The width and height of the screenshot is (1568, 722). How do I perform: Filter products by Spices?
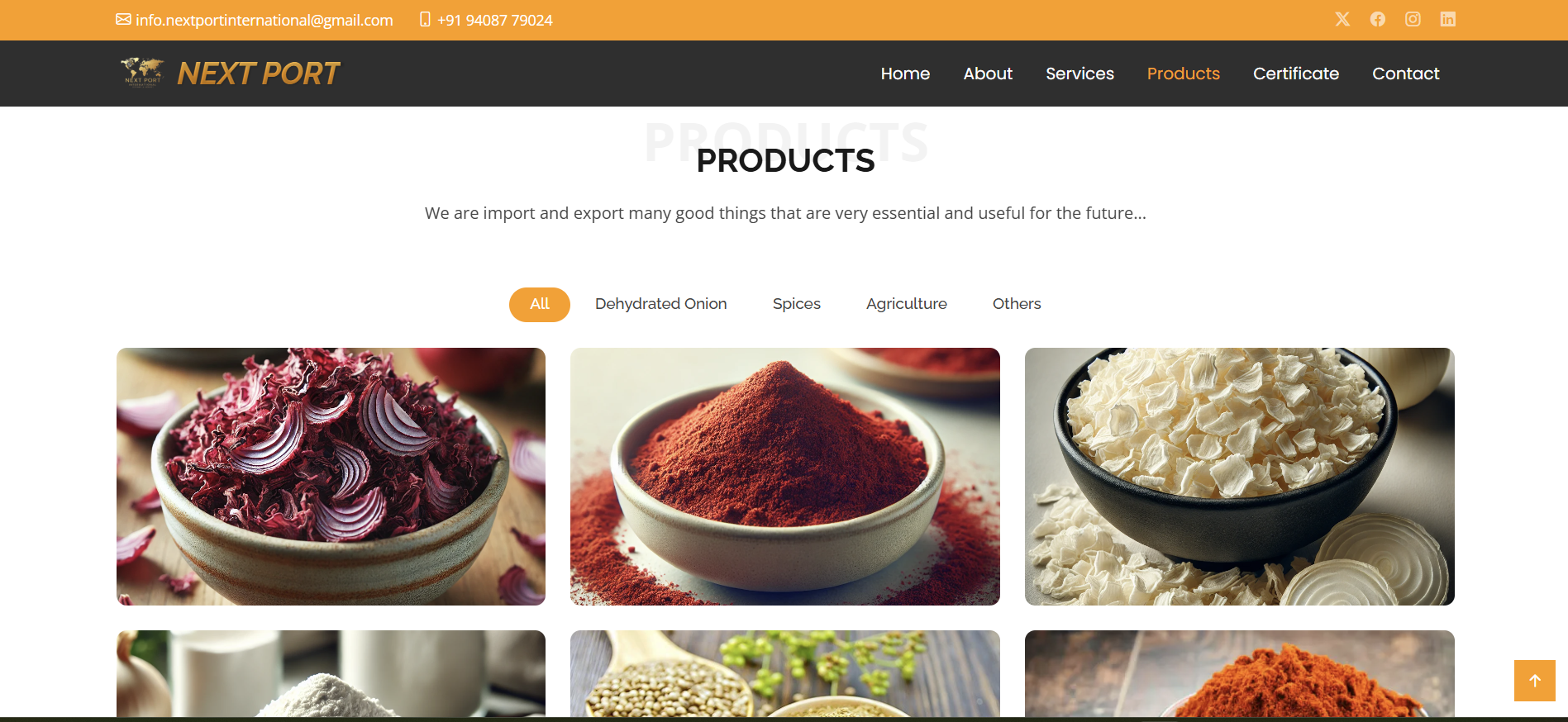tap(797, 304)
